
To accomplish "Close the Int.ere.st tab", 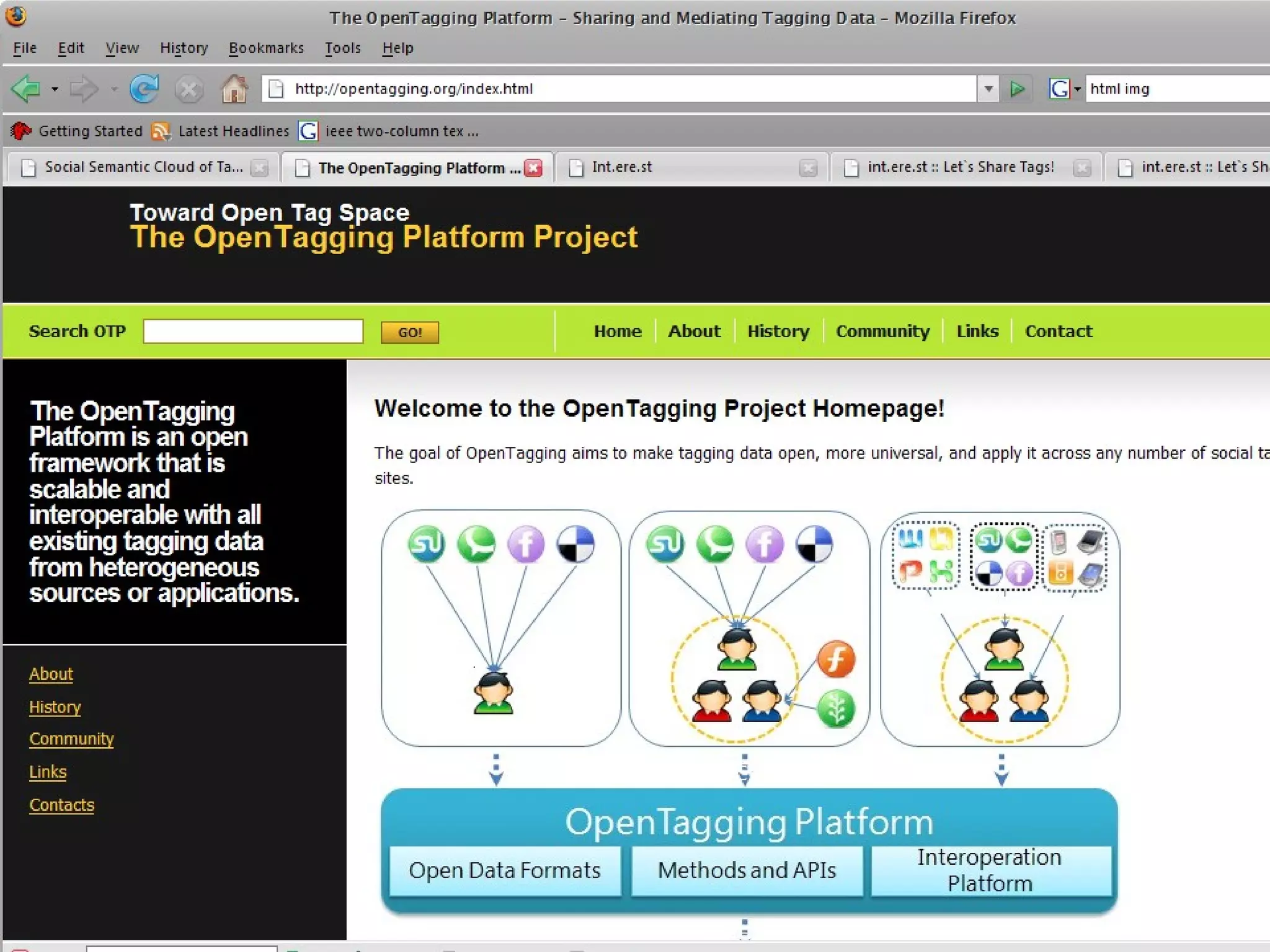I will point(808,168).
